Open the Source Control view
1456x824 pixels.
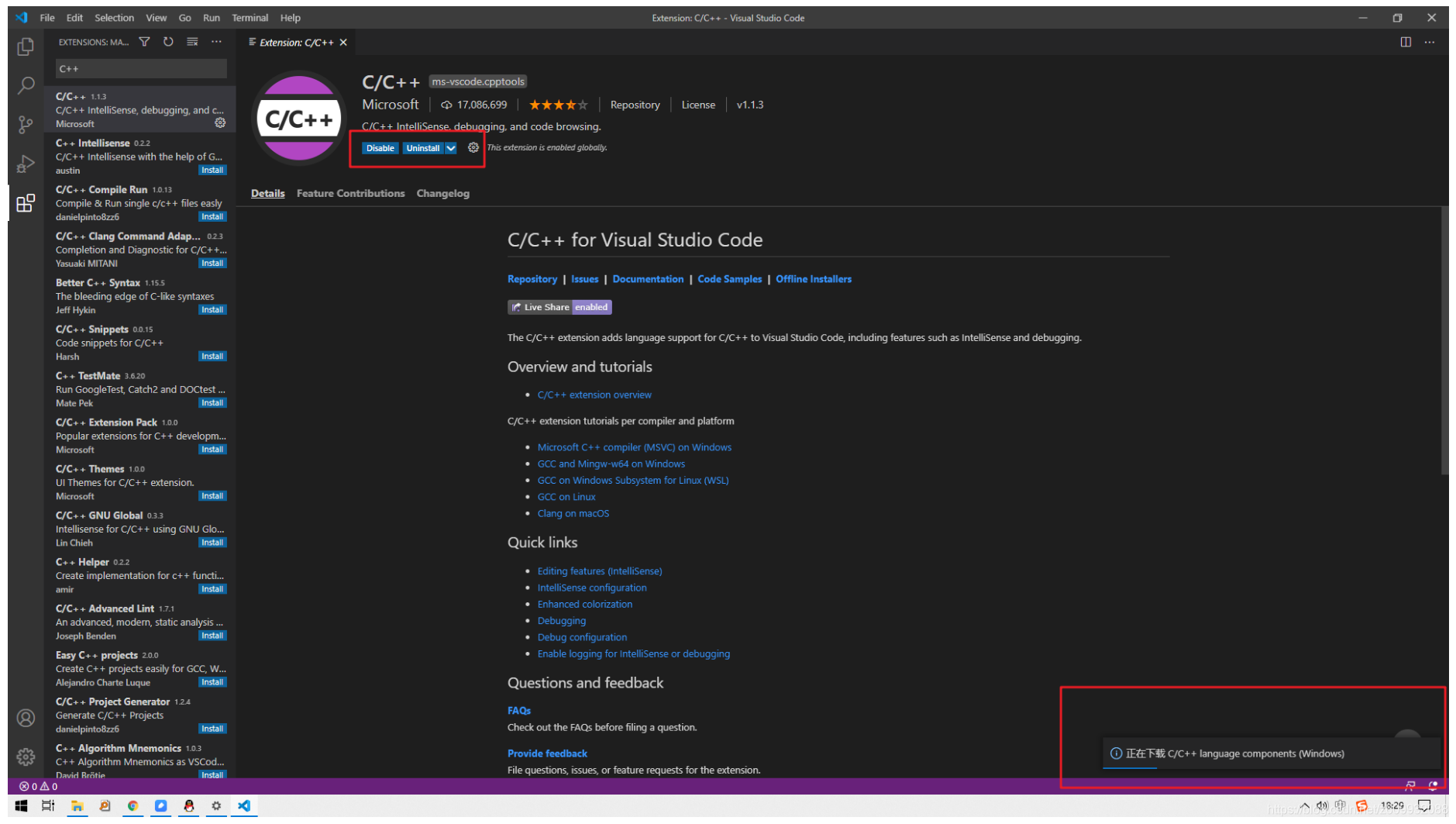pos(26,125)
